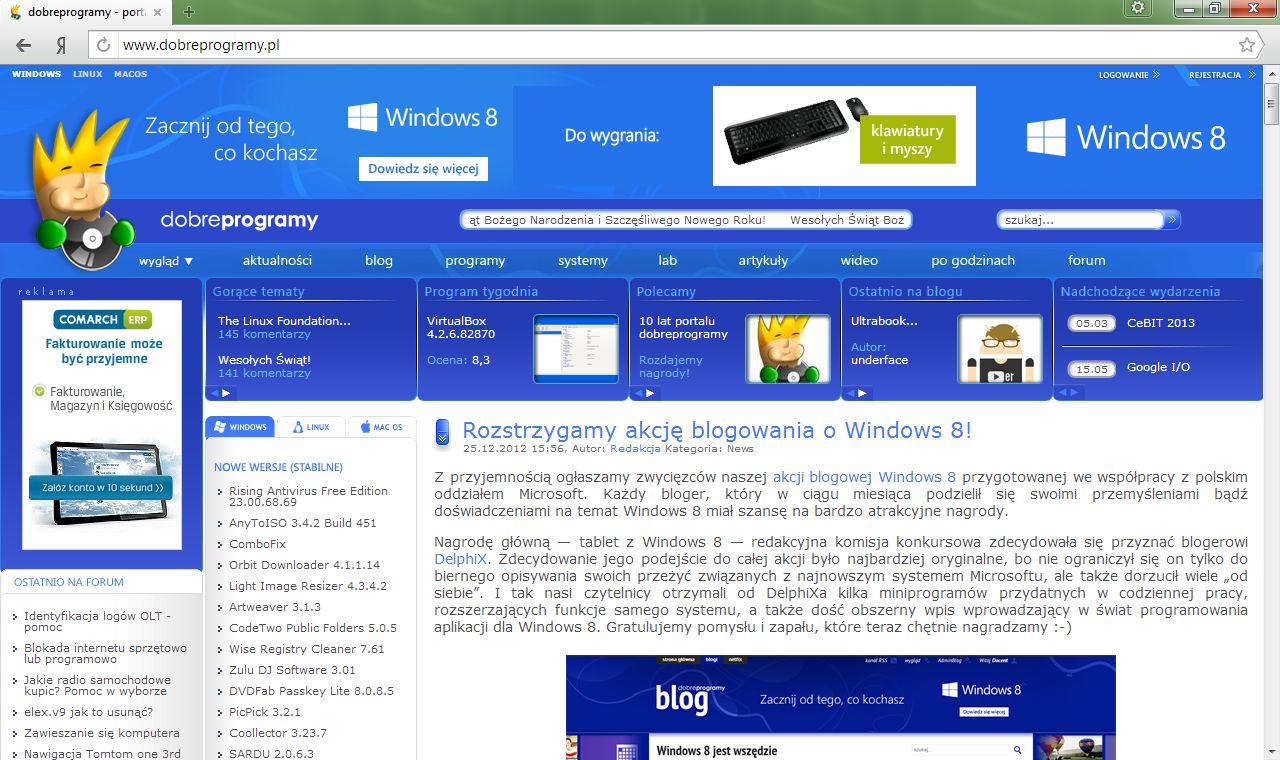
Task: Open the aktualności menu item
Action: click(277, 260)
